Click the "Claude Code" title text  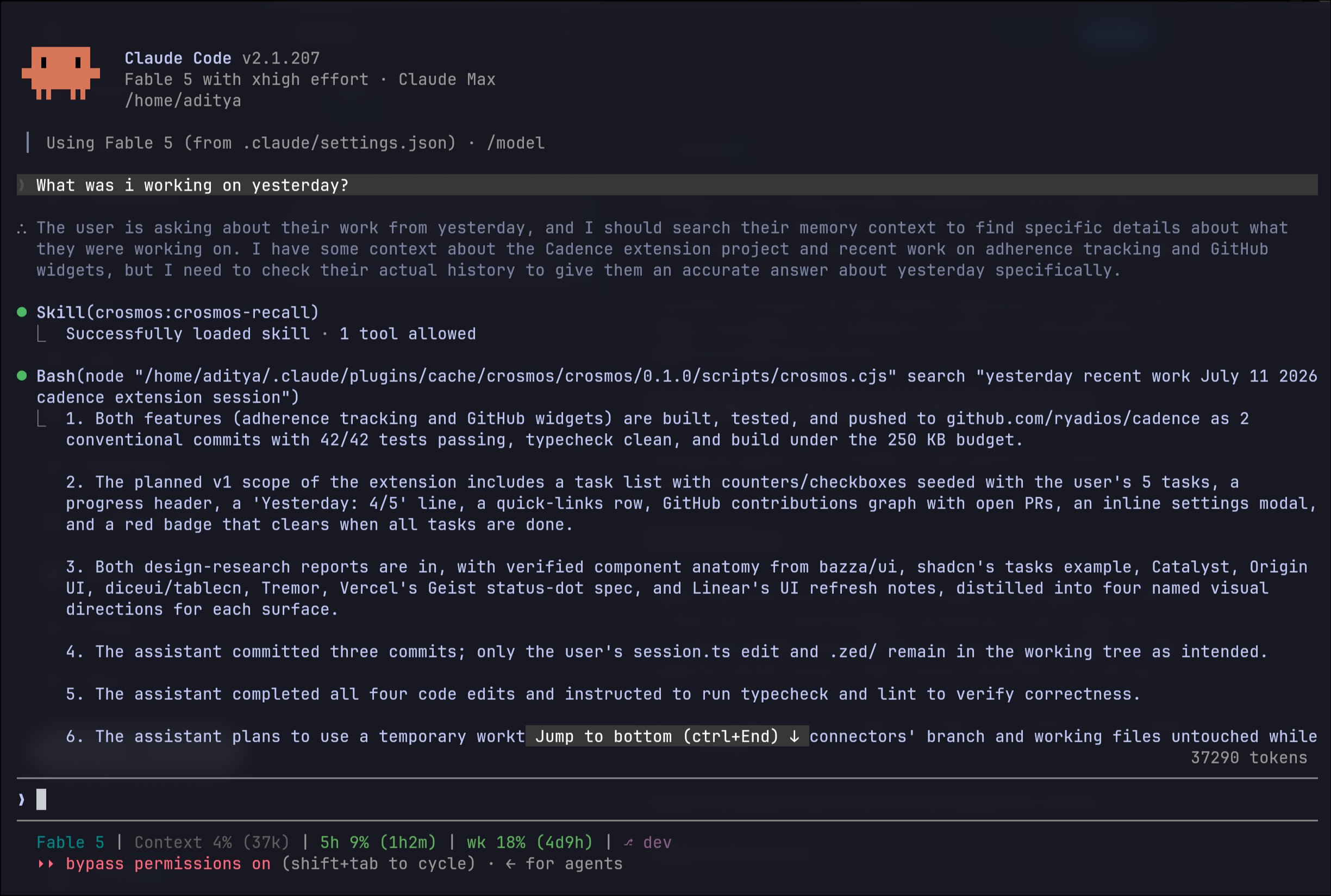click(x=178, y=58)
